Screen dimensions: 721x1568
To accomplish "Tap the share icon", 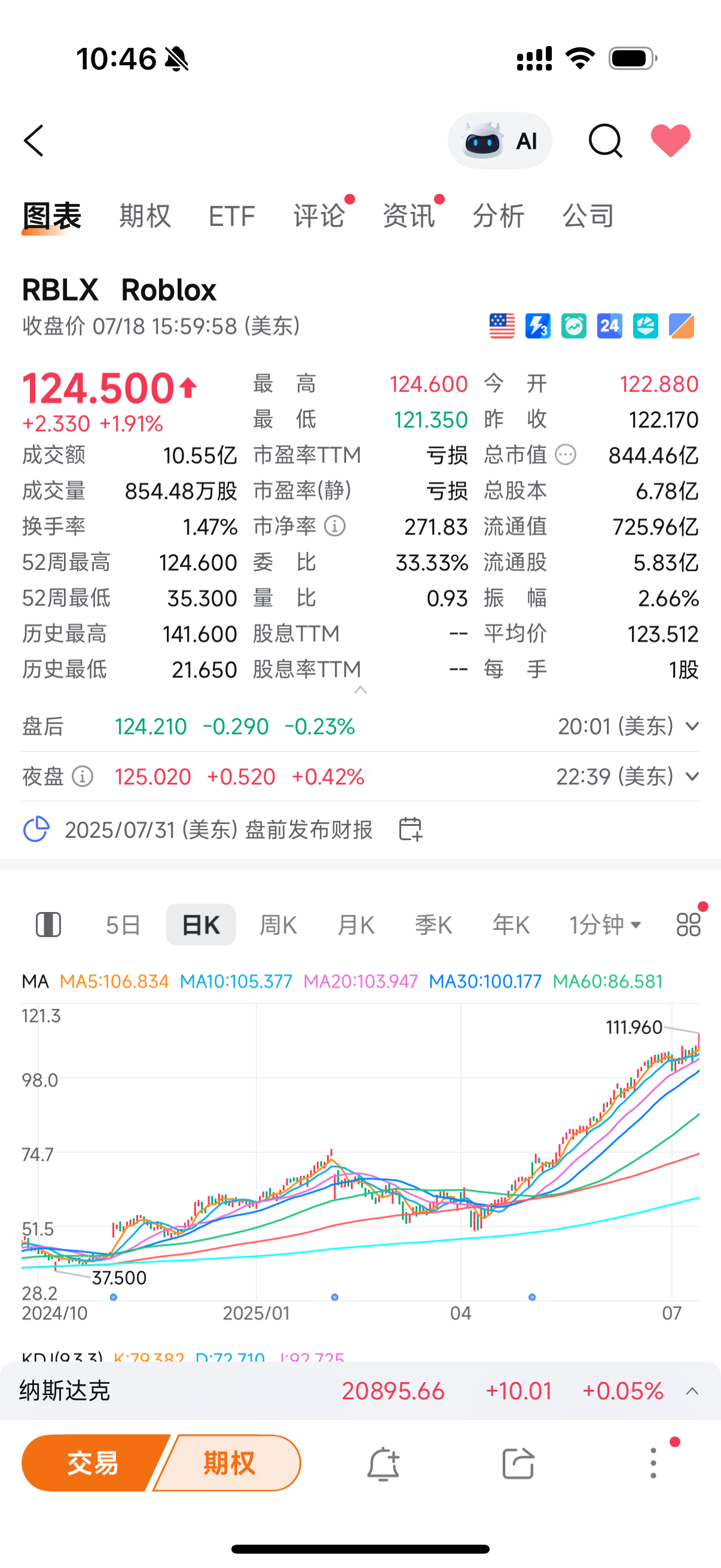I will (x=518, y=1463).
